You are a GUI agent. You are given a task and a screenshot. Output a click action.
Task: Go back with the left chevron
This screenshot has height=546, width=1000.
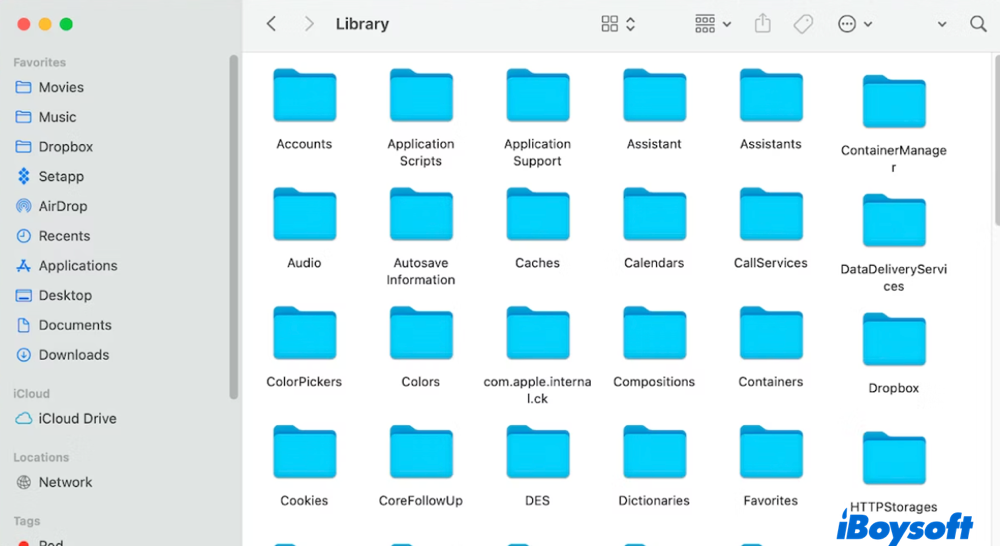[271, 24]
